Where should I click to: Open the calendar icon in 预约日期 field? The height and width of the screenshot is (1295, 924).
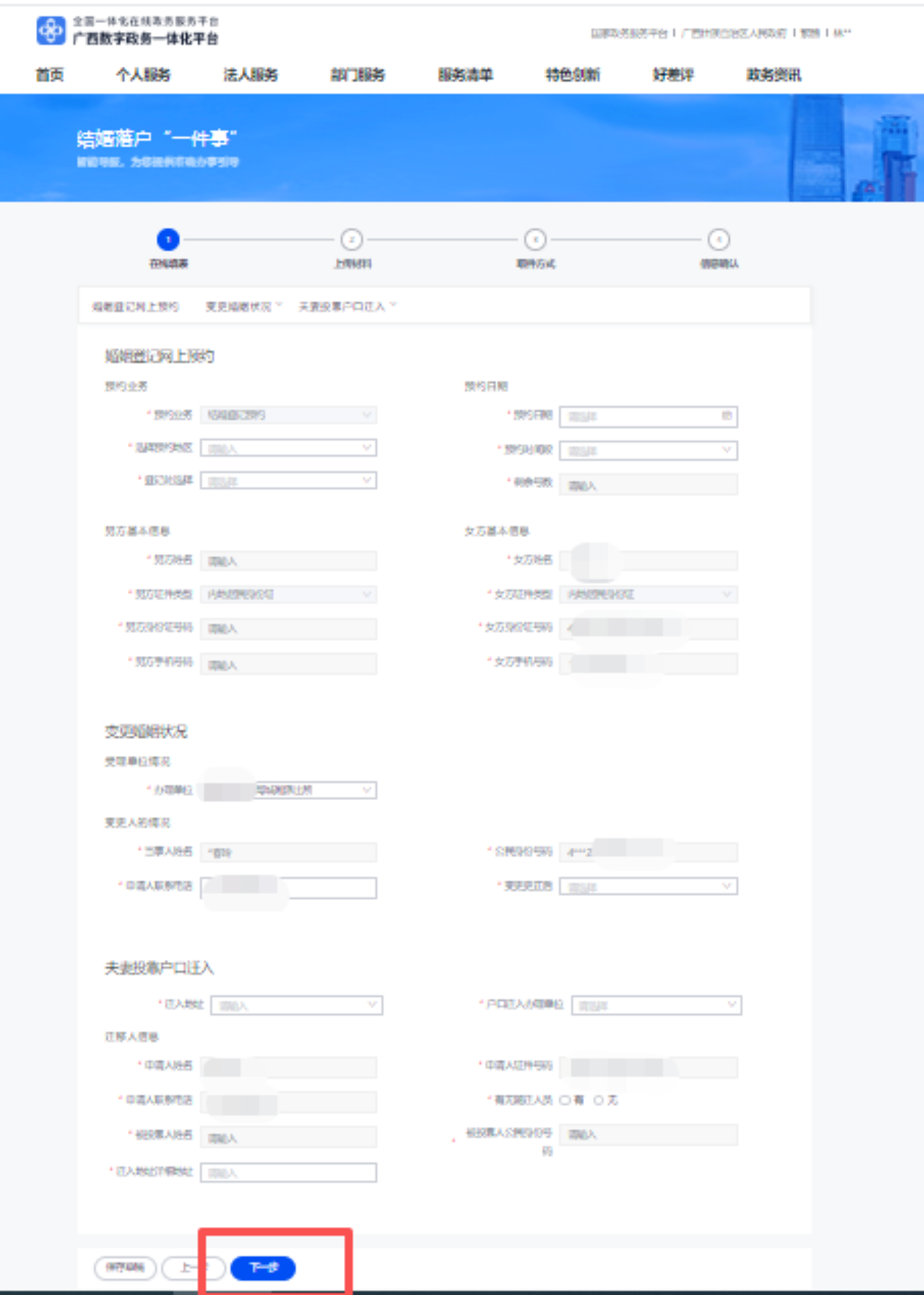point(726,415)
